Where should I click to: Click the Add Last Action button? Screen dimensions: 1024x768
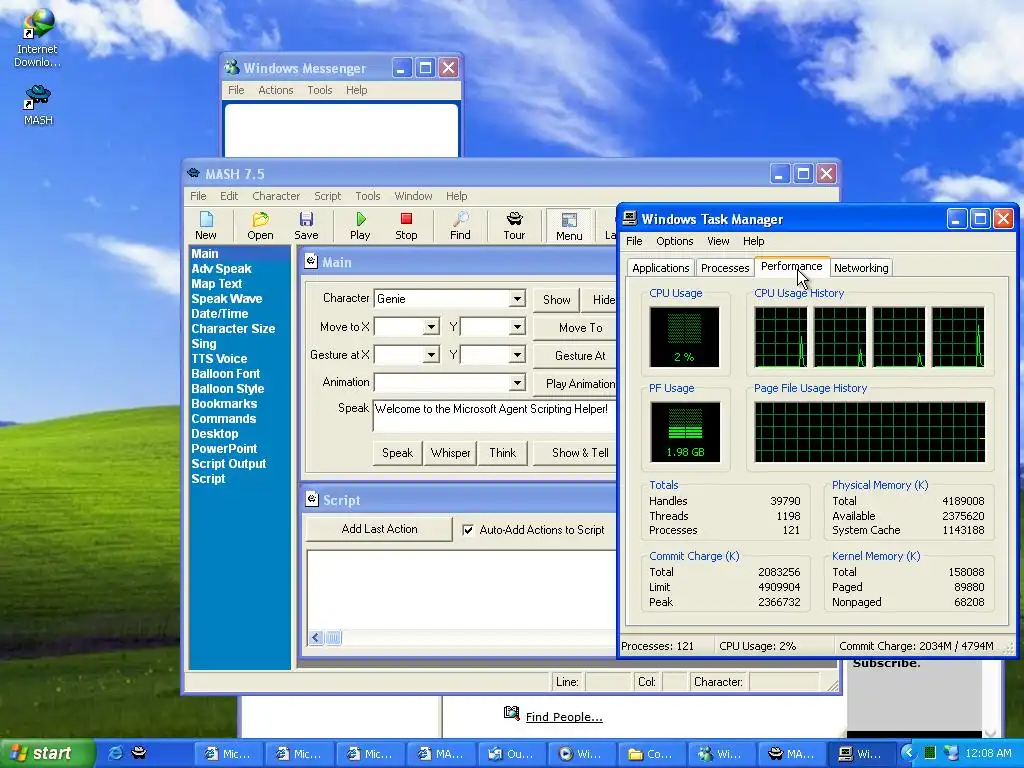click(379, 529)
